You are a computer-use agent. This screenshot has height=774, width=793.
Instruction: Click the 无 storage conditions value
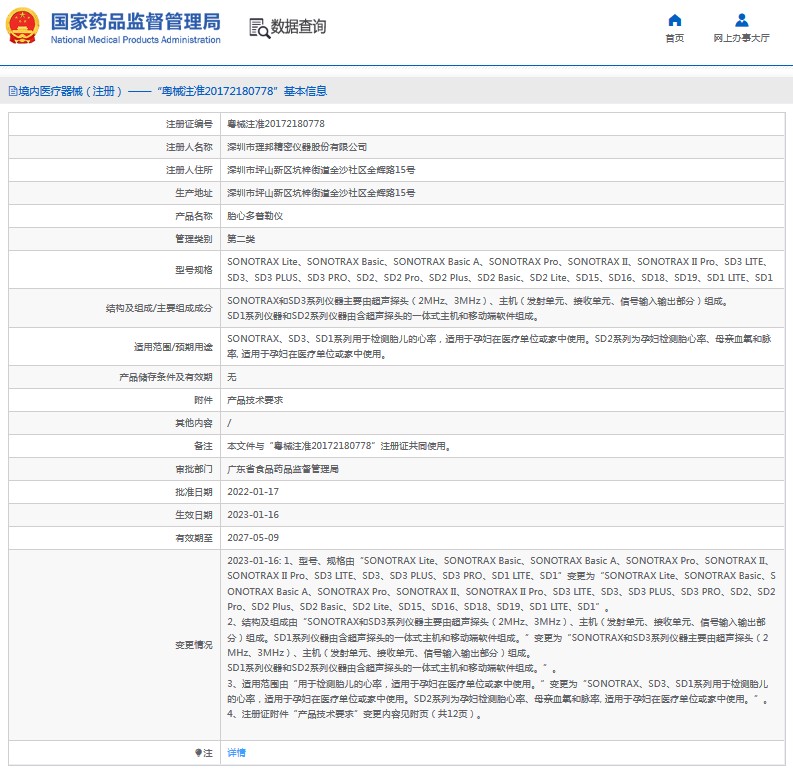pyautogui.click(x=232, y=377)
